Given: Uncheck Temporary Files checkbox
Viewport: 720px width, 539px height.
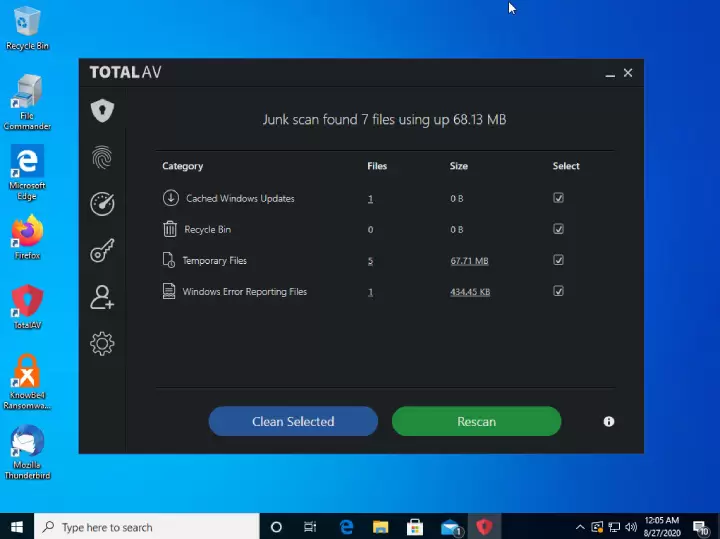Looking at the screenshot, I should pos(558,260).
